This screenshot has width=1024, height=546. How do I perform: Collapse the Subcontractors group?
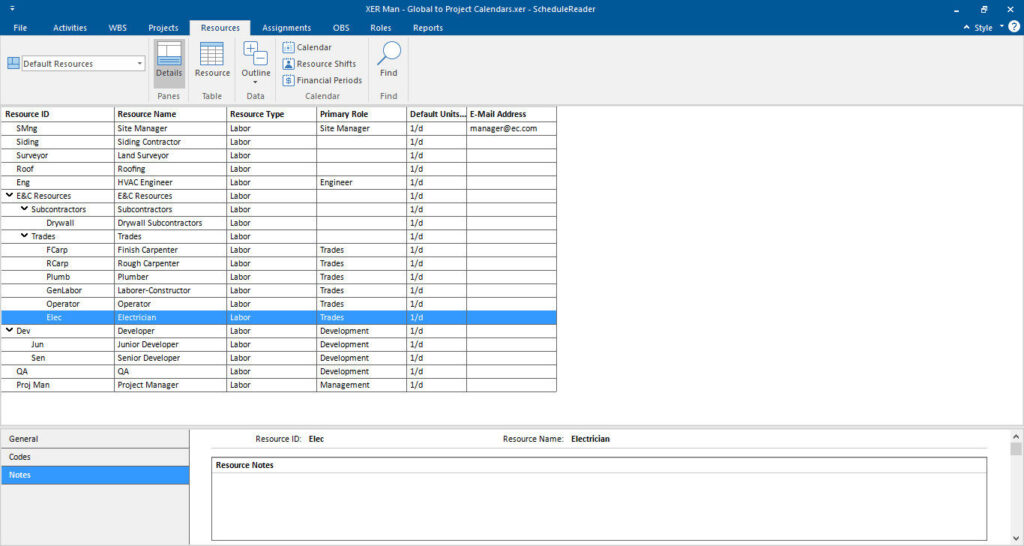pyautogui.click(x=25, y=209)
